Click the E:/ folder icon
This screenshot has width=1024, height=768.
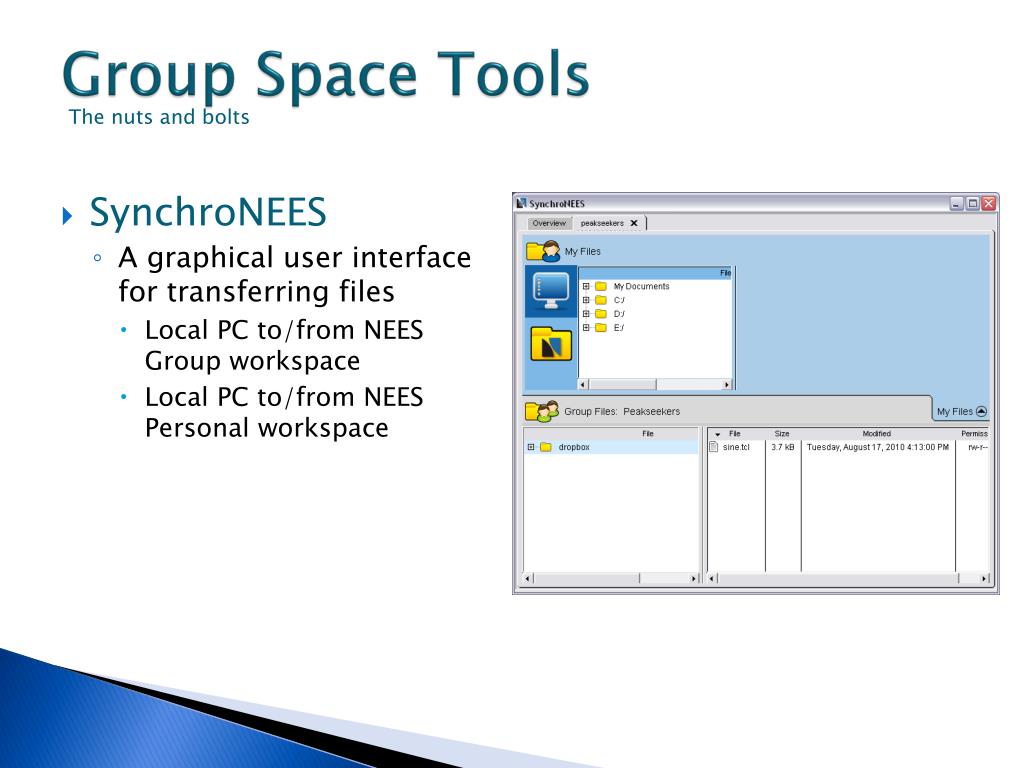pyautogui.click(x=601, y=327)
